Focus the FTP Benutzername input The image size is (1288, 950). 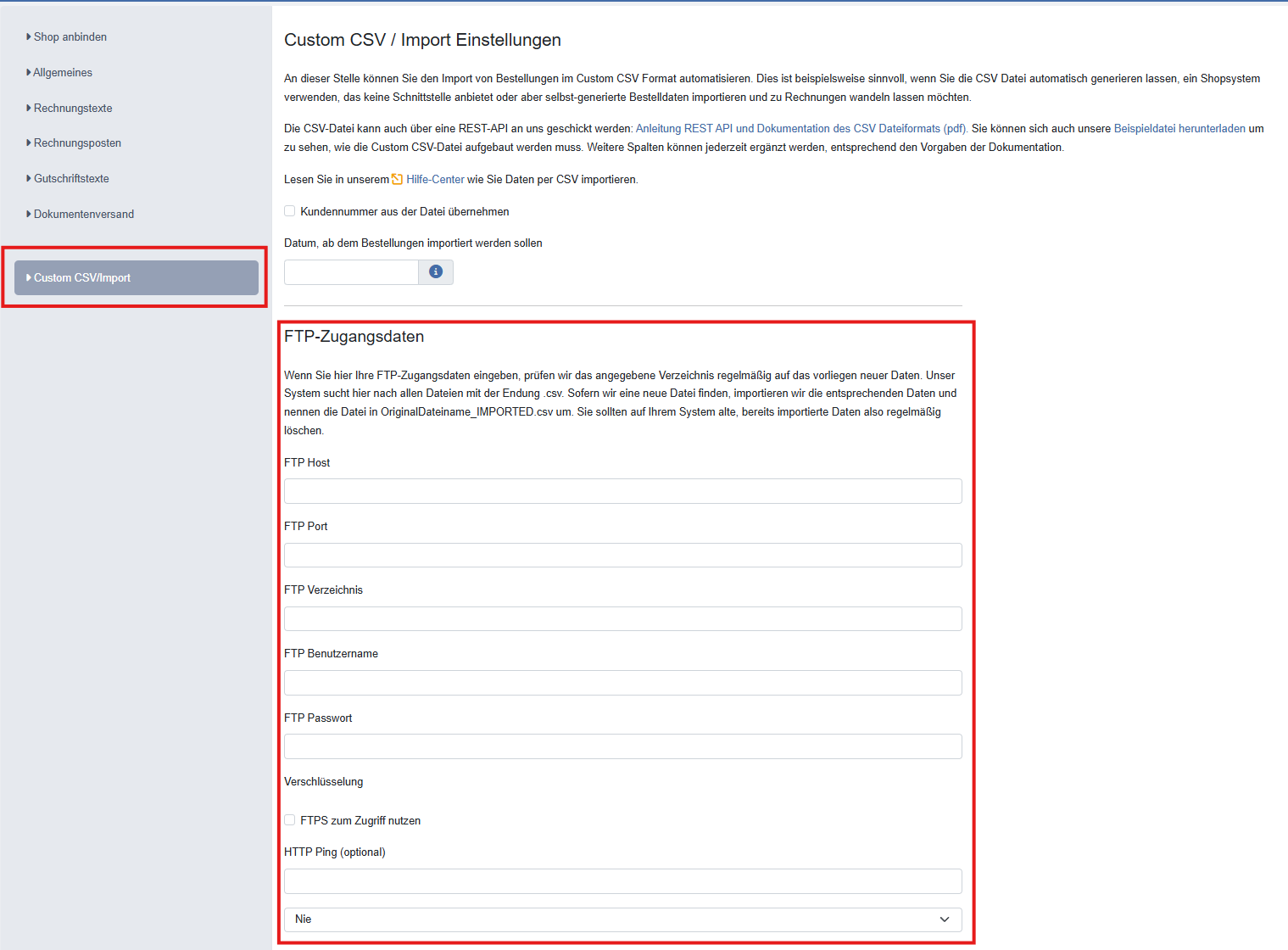click(x=623, y=683)
